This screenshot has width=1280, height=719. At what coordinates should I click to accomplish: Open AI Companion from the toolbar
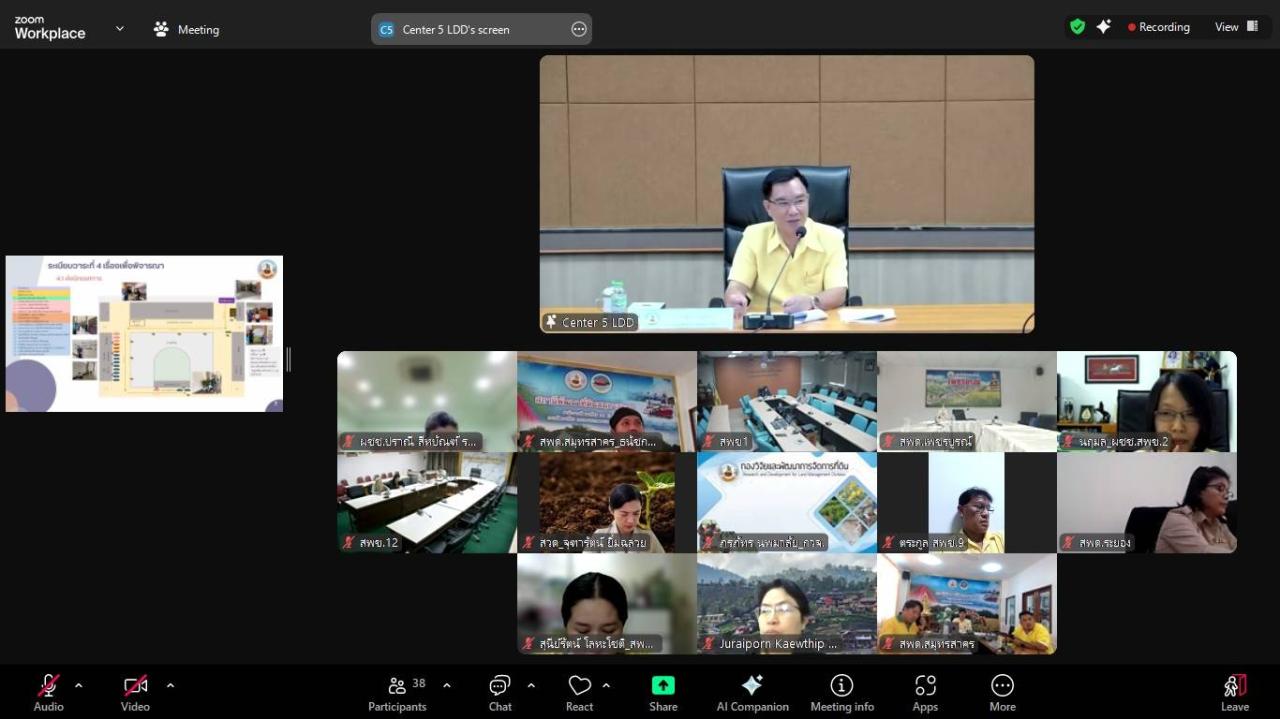pyautogui.click(x=752, y=692)
